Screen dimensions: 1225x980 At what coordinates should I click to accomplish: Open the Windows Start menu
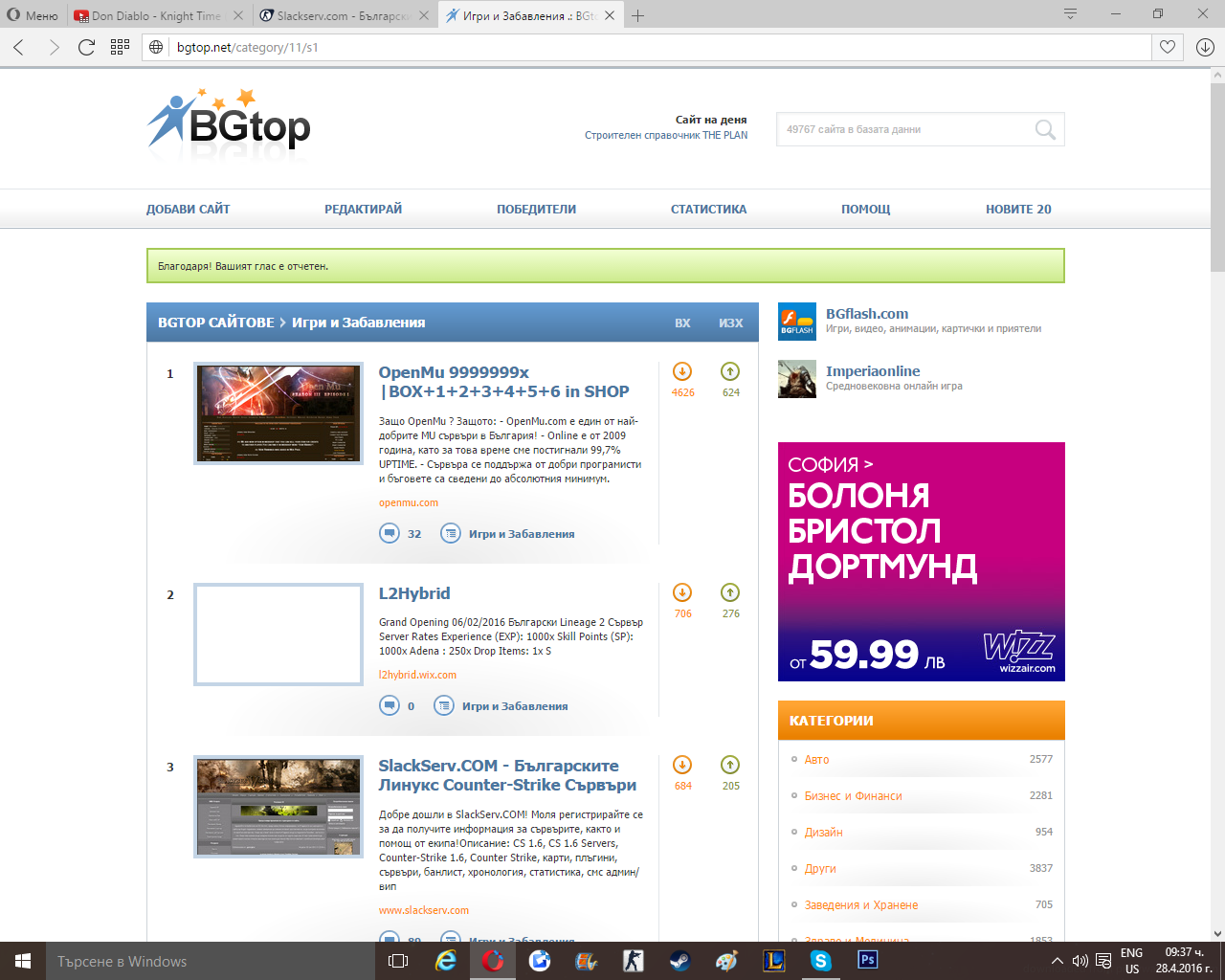23,961
